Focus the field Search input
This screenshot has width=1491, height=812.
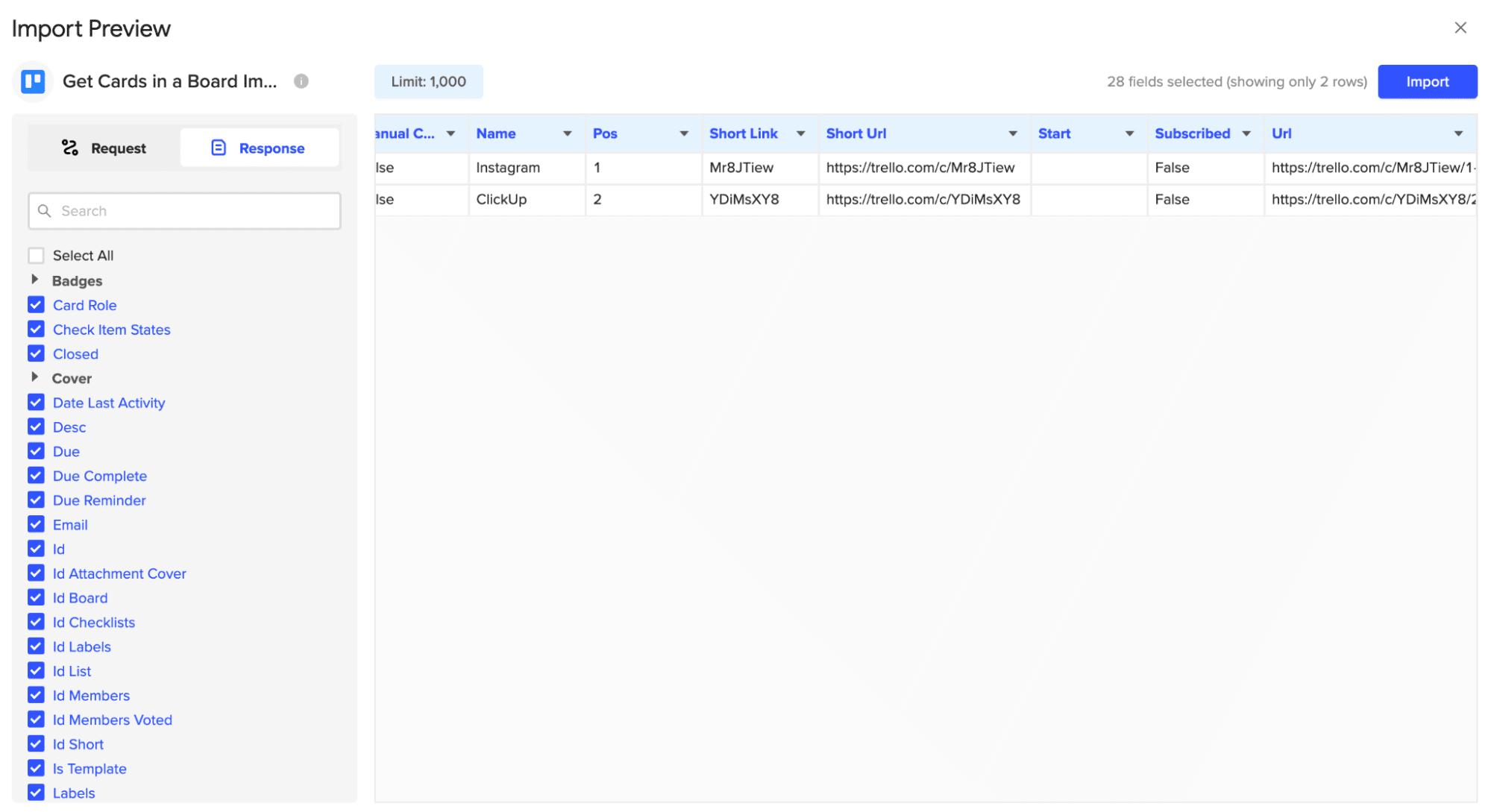[184, 211]
